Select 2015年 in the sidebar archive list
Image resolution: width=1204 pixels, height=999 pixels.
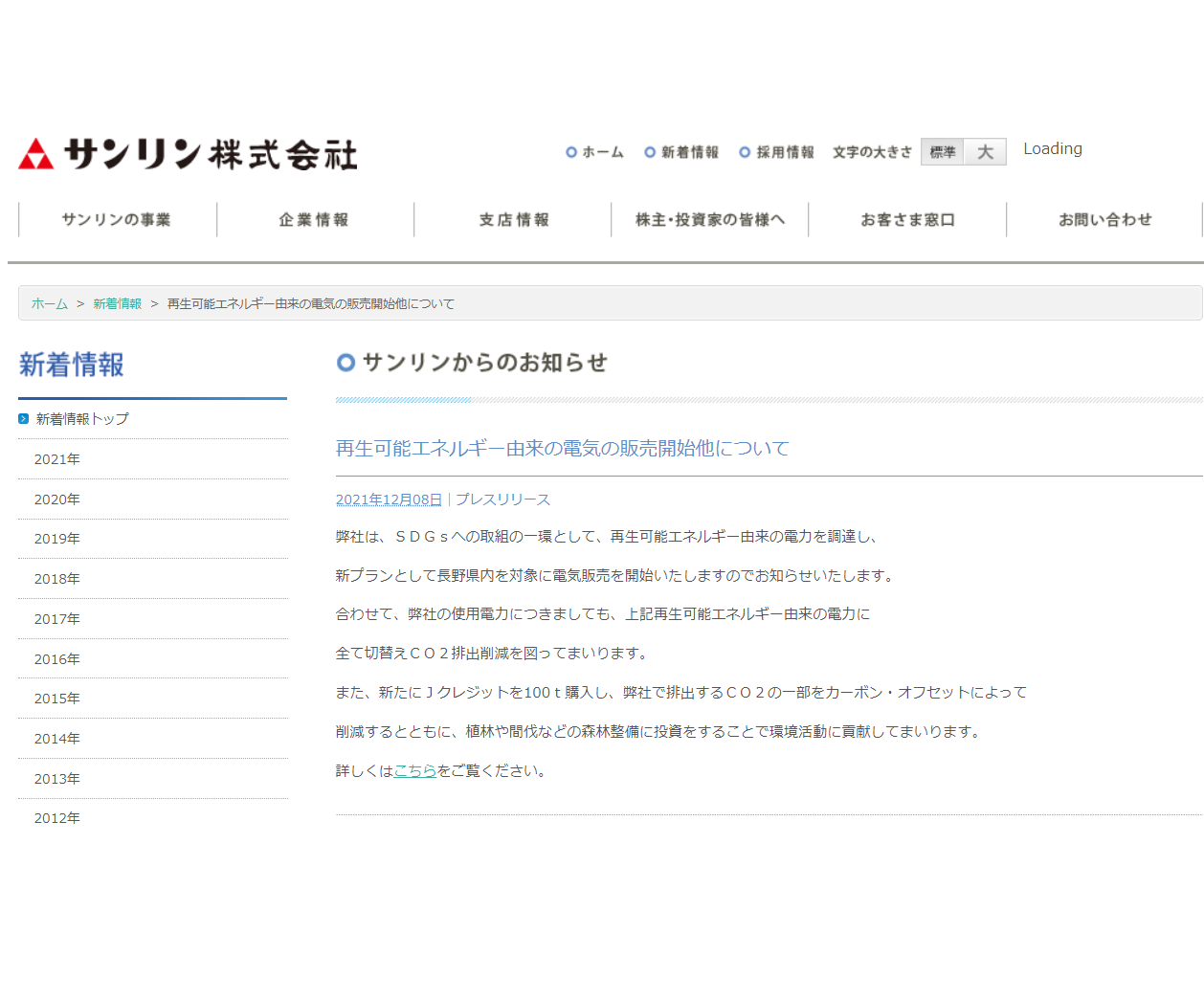click(x=57, y=699)
